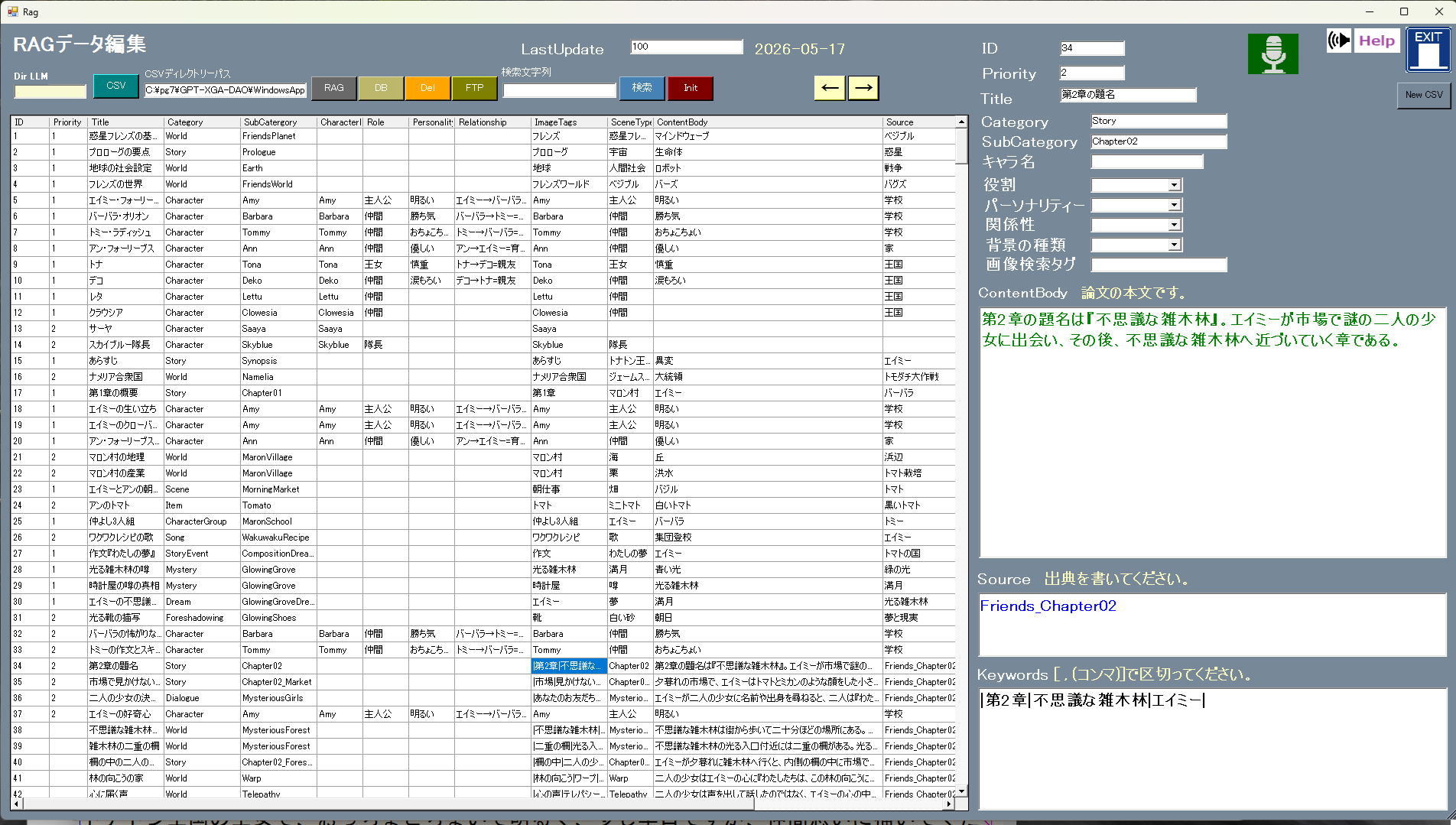
Task: Click the Priority field in the edit form
Action: tap(1092, 73)
